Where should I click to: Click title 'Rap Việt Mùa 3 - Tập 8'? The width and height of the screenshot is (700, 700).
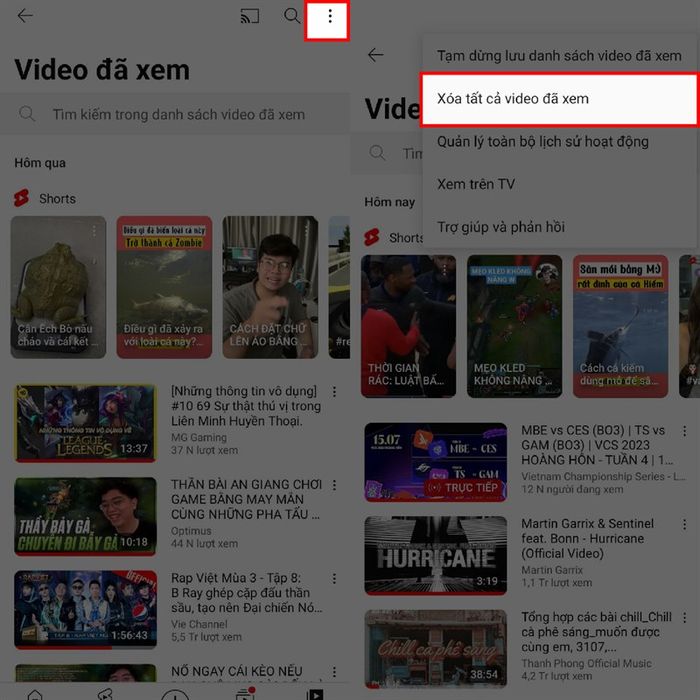pos(246,592)
